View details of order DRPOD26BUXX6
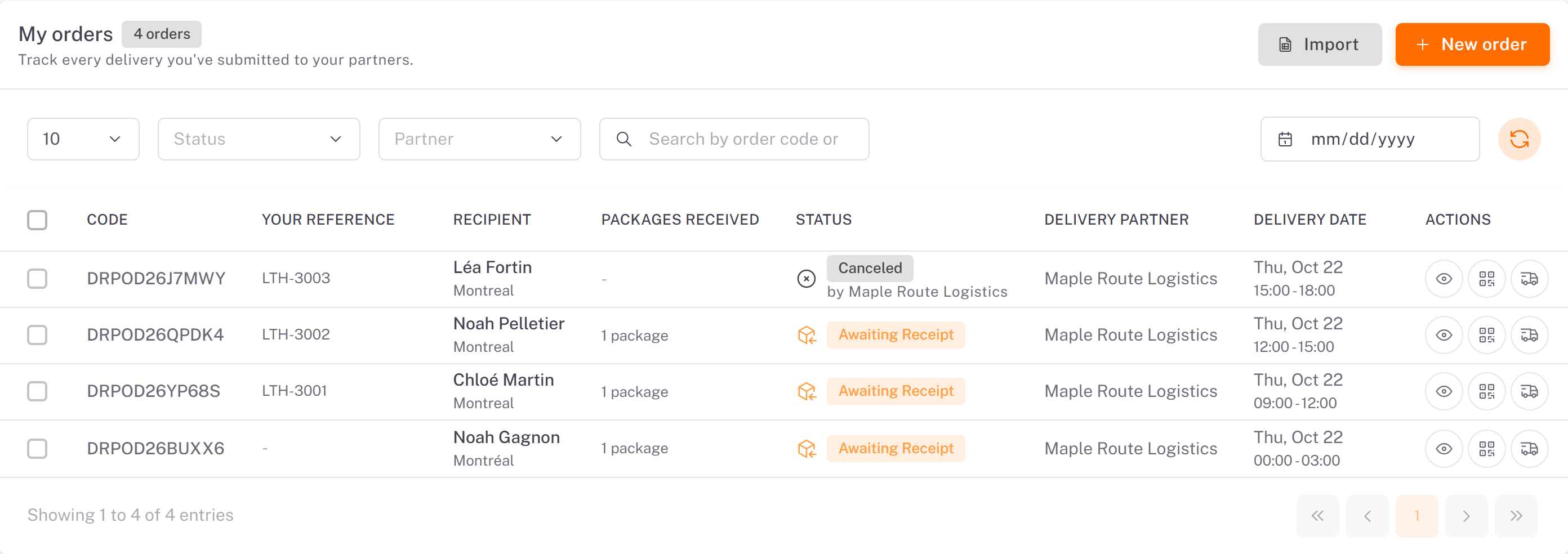Image resolution: width=1568 pixels, height=554 pixels. pyautogui.click(x=1444, y=449)
